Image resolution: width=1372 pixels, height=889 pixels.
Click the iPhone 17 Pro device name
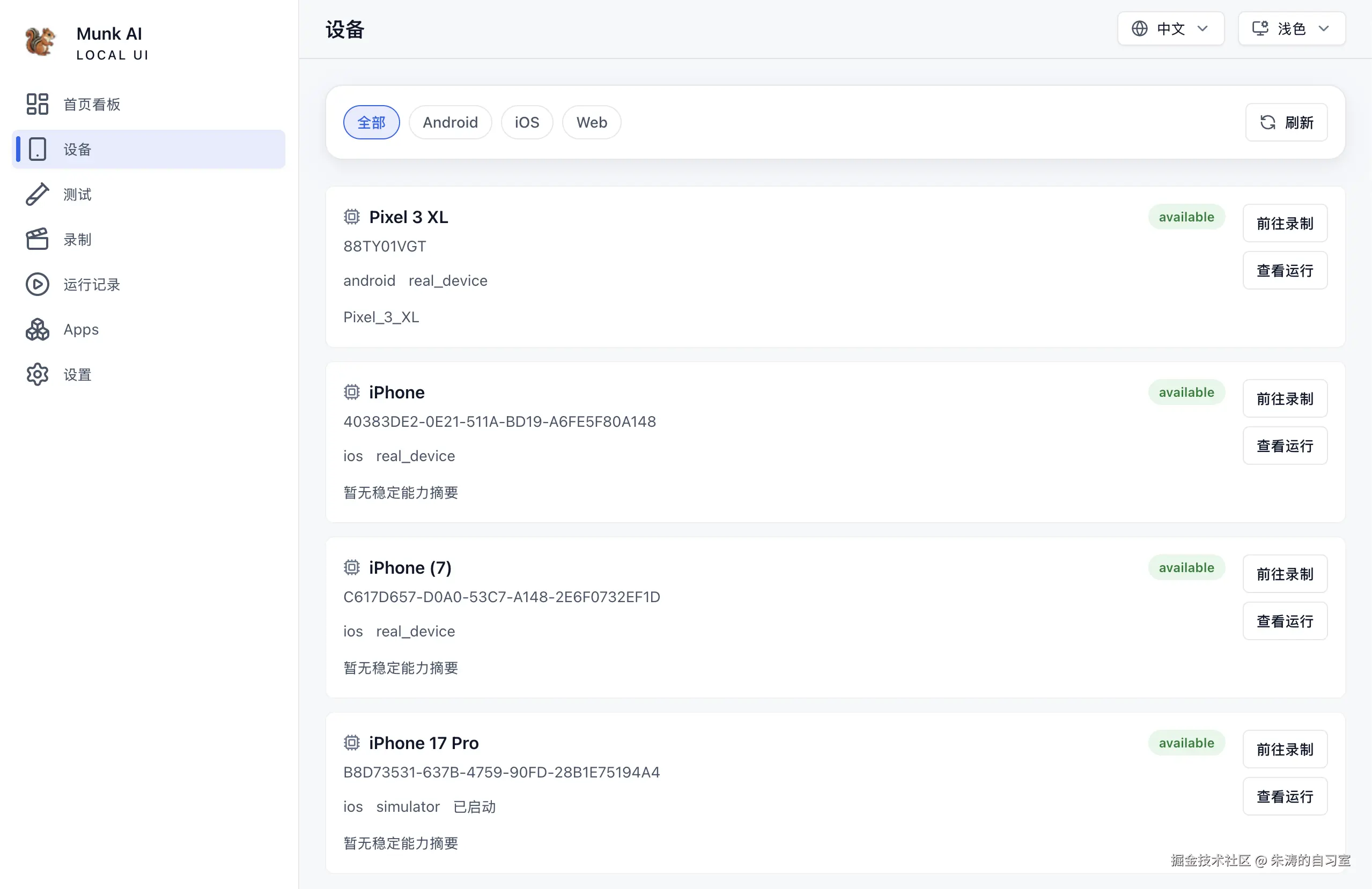pyautogui.click(x=424, y=743)
